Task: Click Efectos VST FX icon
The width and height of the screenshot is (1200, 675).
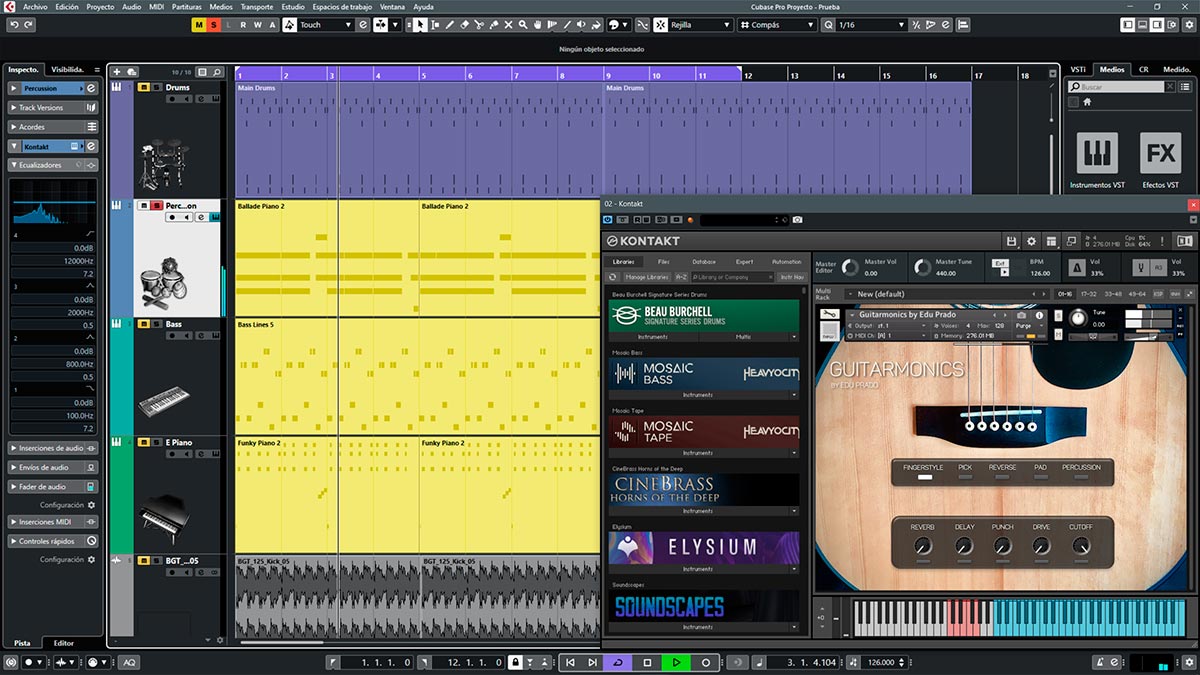Action: point(1161,153)
